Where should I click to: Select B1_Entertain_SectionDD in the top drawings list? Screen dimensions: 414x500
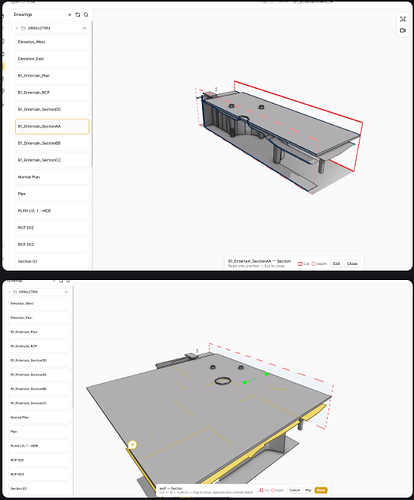click(52, 109)
